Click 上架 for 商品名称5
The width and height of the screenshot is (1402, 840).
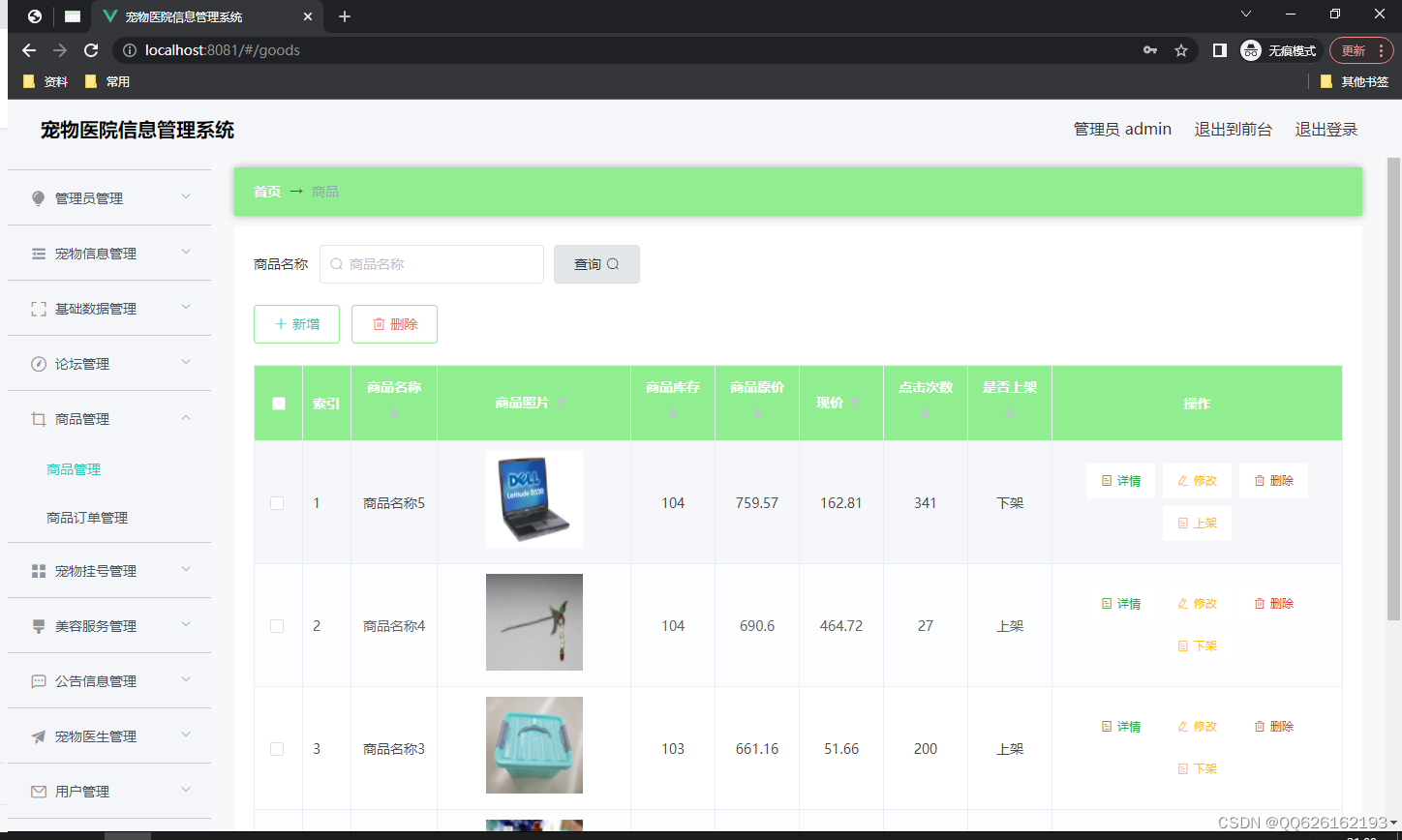click(1197, 524)
